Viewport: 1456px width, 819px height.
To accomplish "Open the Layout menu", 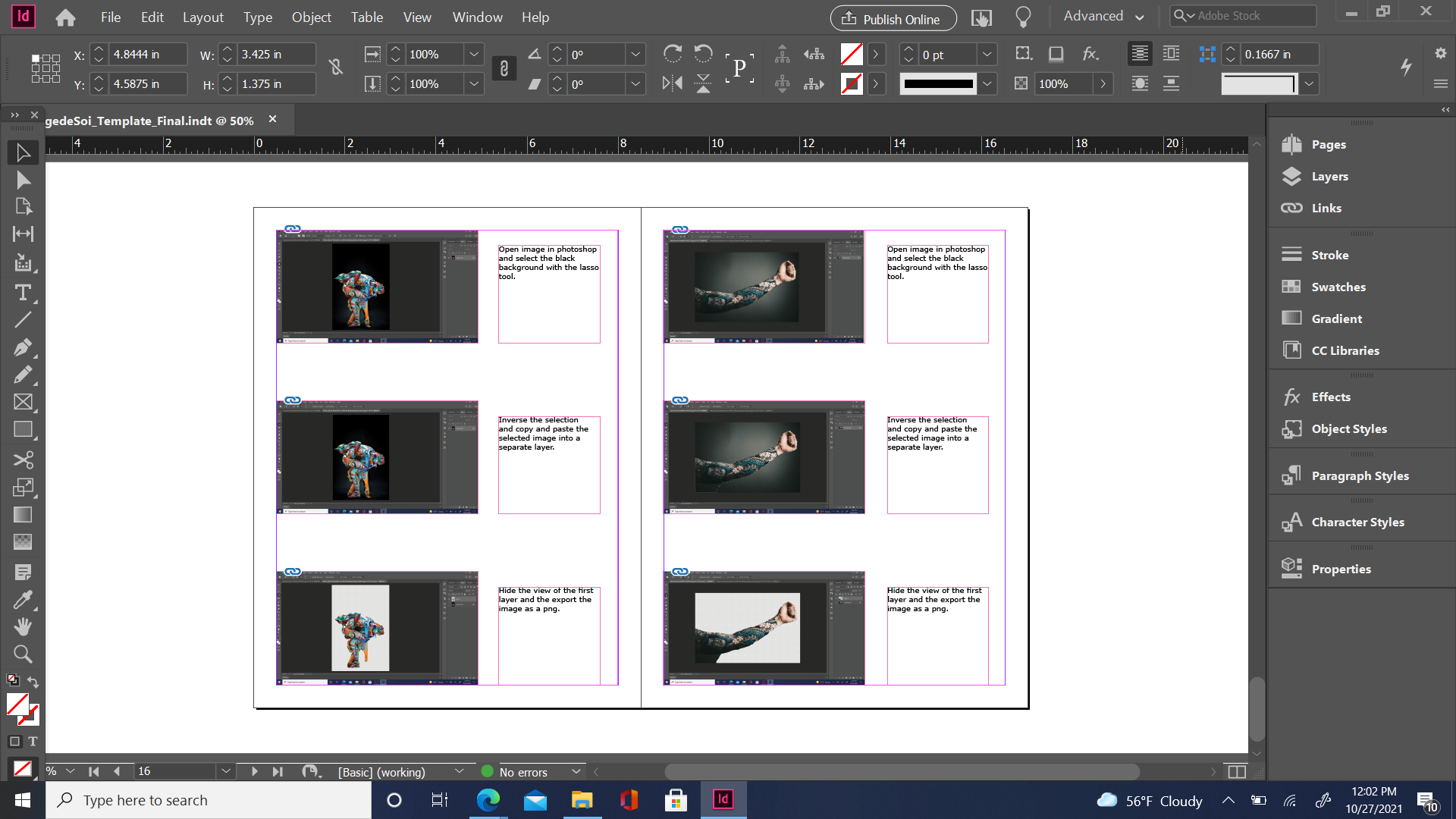I will [202, 17].
